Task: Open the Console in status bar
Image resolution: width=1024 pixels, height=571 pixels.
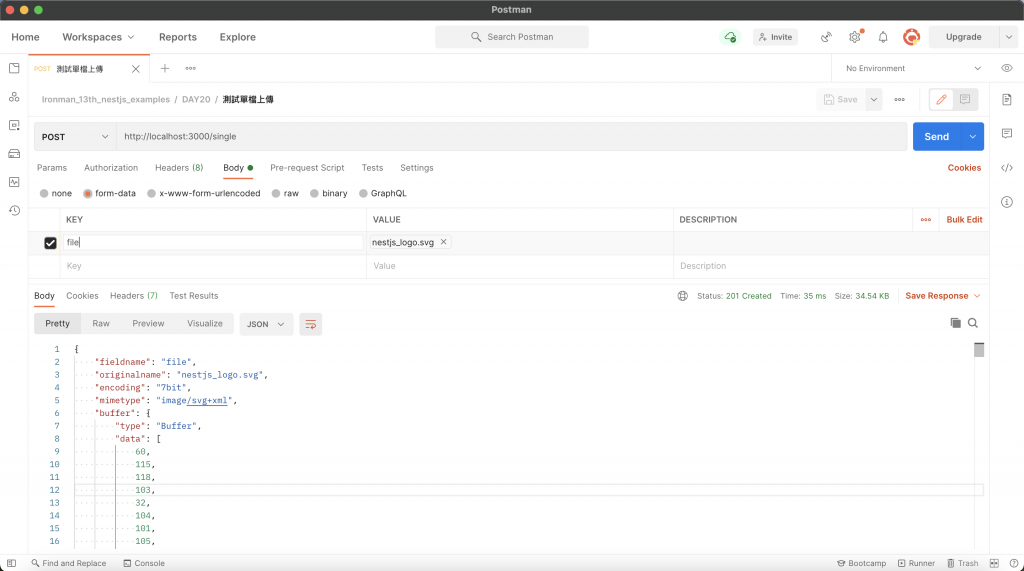Action: point(144,563)
